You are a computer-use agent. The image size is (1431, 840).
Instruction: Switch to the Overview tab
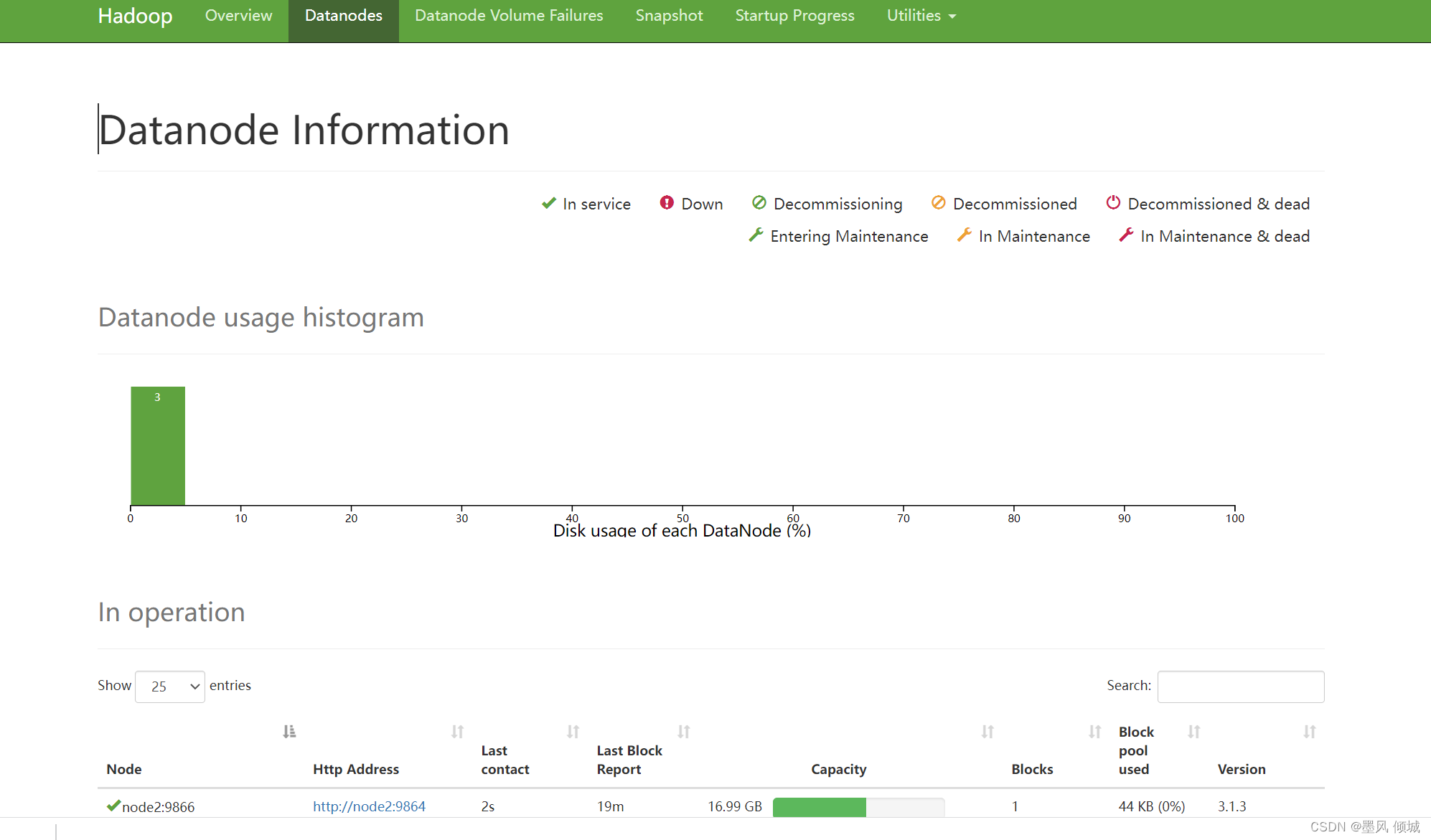(238, 16)
